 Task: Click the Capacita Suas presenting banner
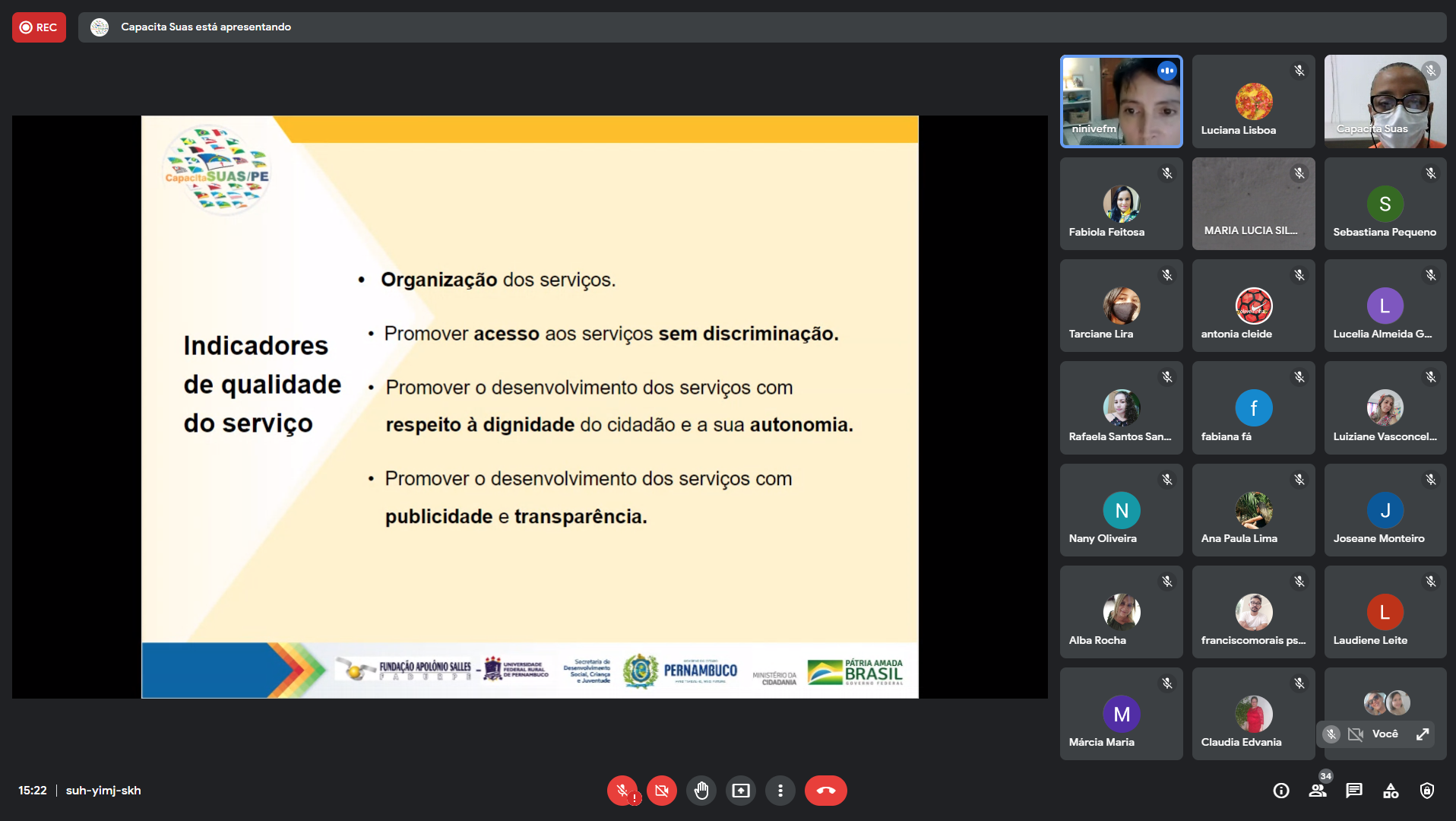point(205,27)
